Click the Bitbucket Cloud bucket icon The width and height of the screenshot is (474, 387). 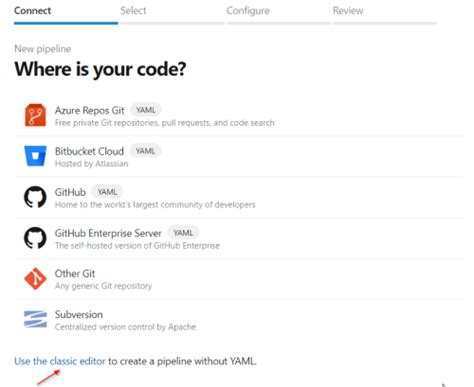pos(35,156)
